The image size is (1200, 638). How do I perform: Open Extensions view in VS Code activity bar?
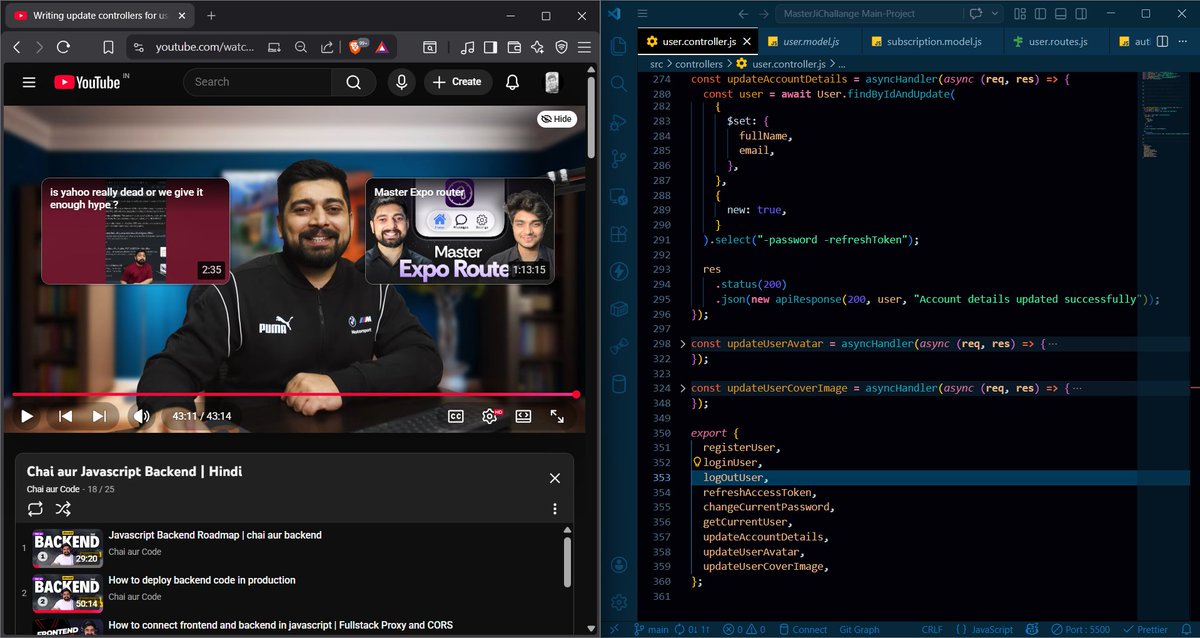(x=618, y=234)
